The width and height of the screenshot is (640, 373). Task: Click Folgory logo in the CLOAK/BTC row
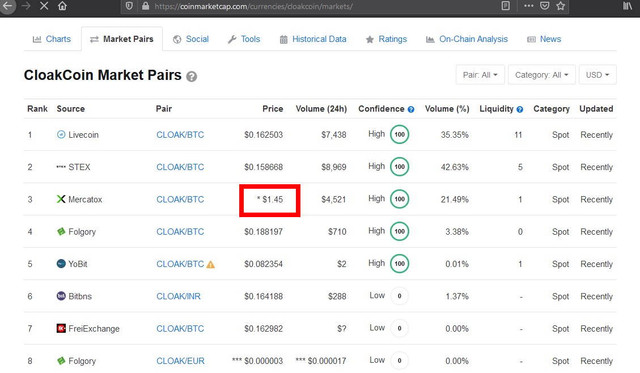61,231
